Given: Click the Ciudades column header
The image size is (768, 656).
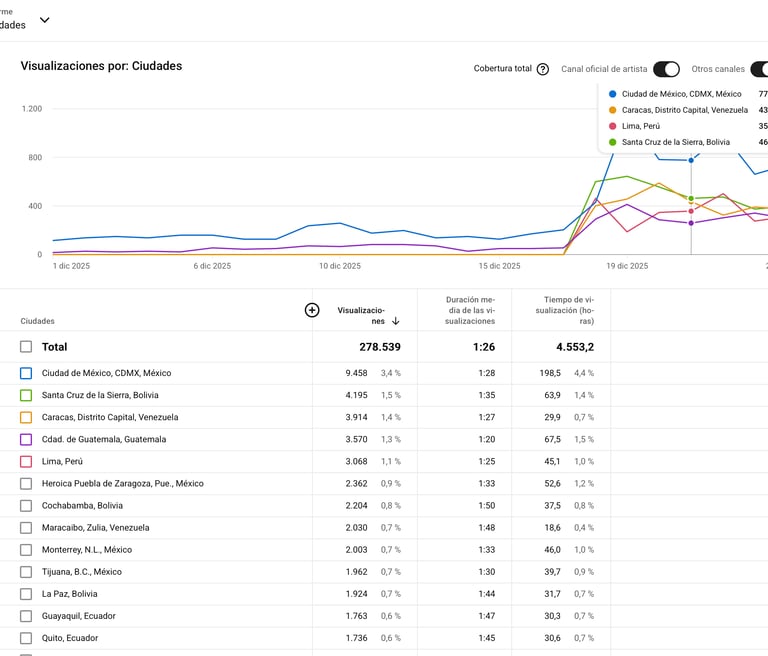Looking at the screenshot, I should 38,321.
